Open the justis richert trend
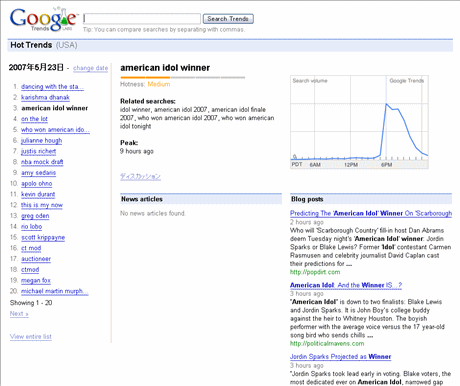 [x=39, y=151]
